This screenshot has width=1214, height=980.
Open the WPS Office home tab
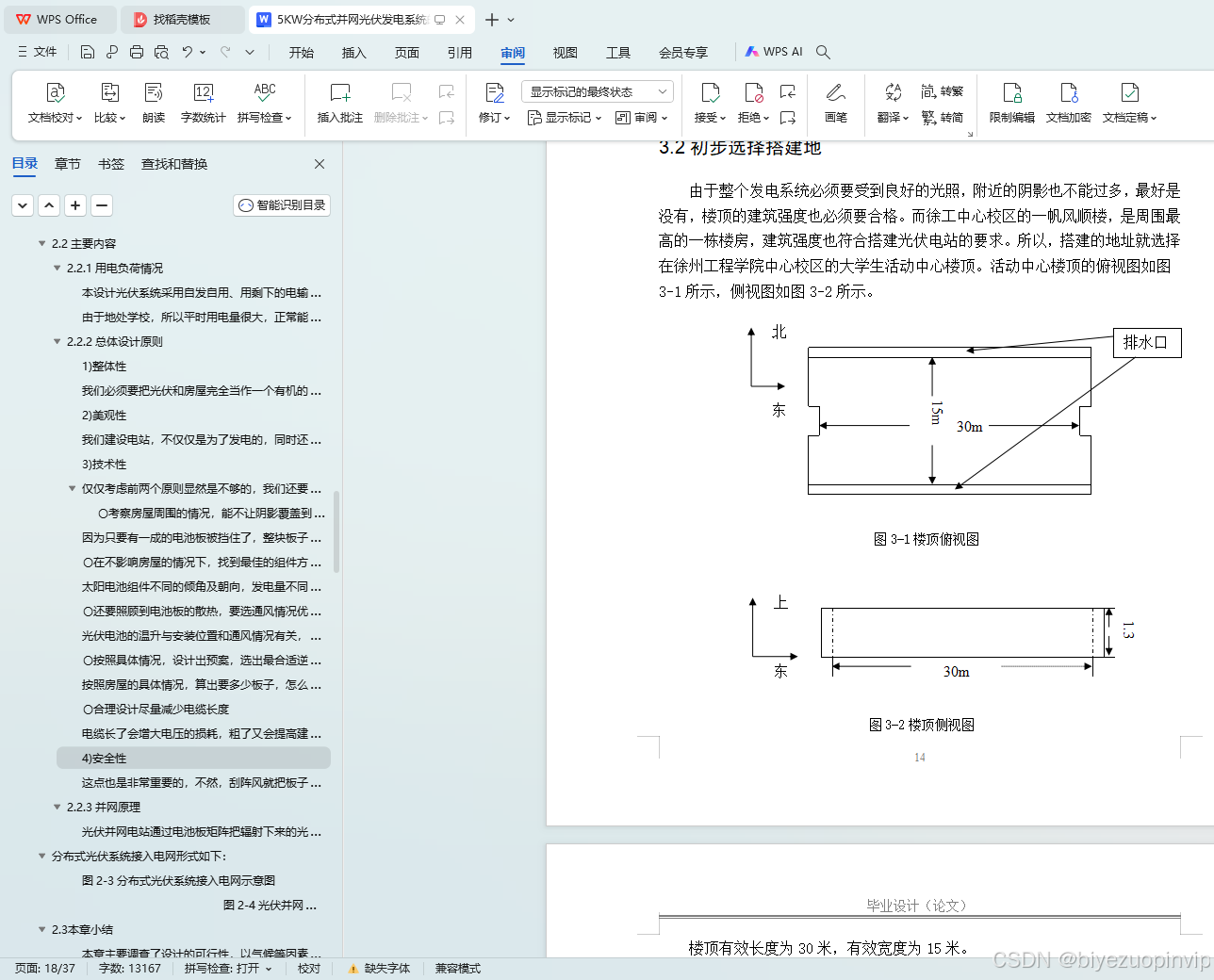58,20
